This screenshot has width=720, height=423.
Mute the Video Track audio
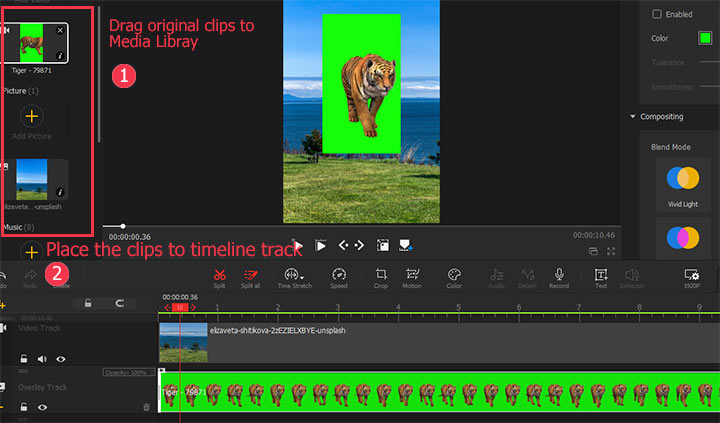click(x=42, y=359)
